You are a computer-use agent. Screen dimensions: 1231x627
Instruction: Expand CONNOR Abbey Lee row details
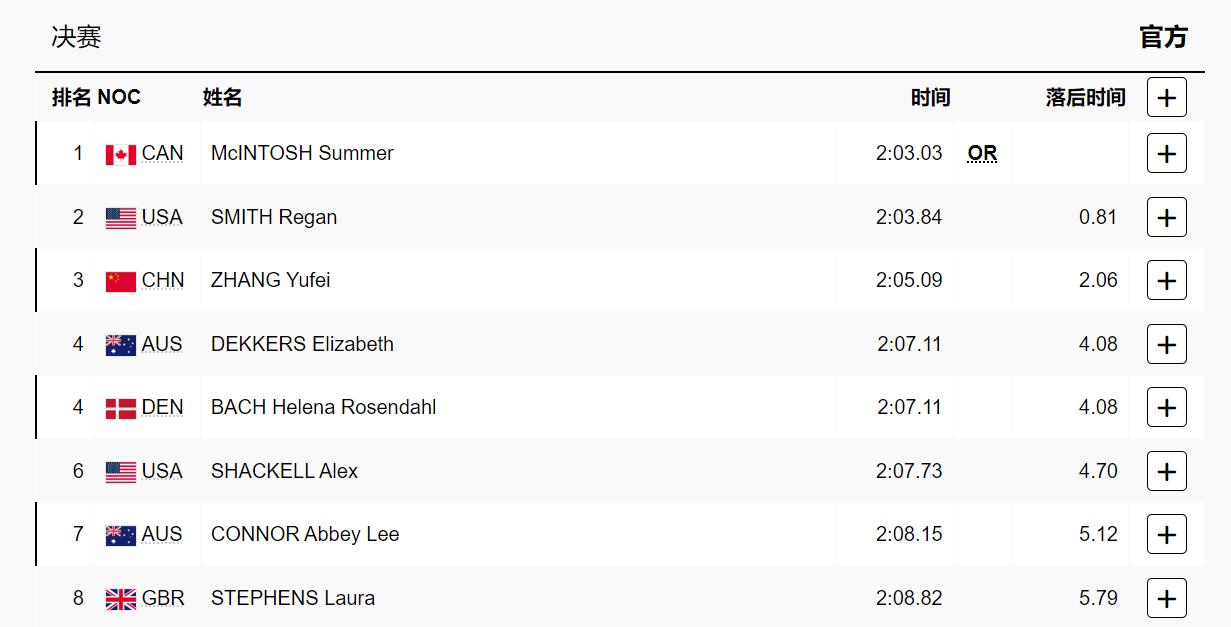[1166, 535]
